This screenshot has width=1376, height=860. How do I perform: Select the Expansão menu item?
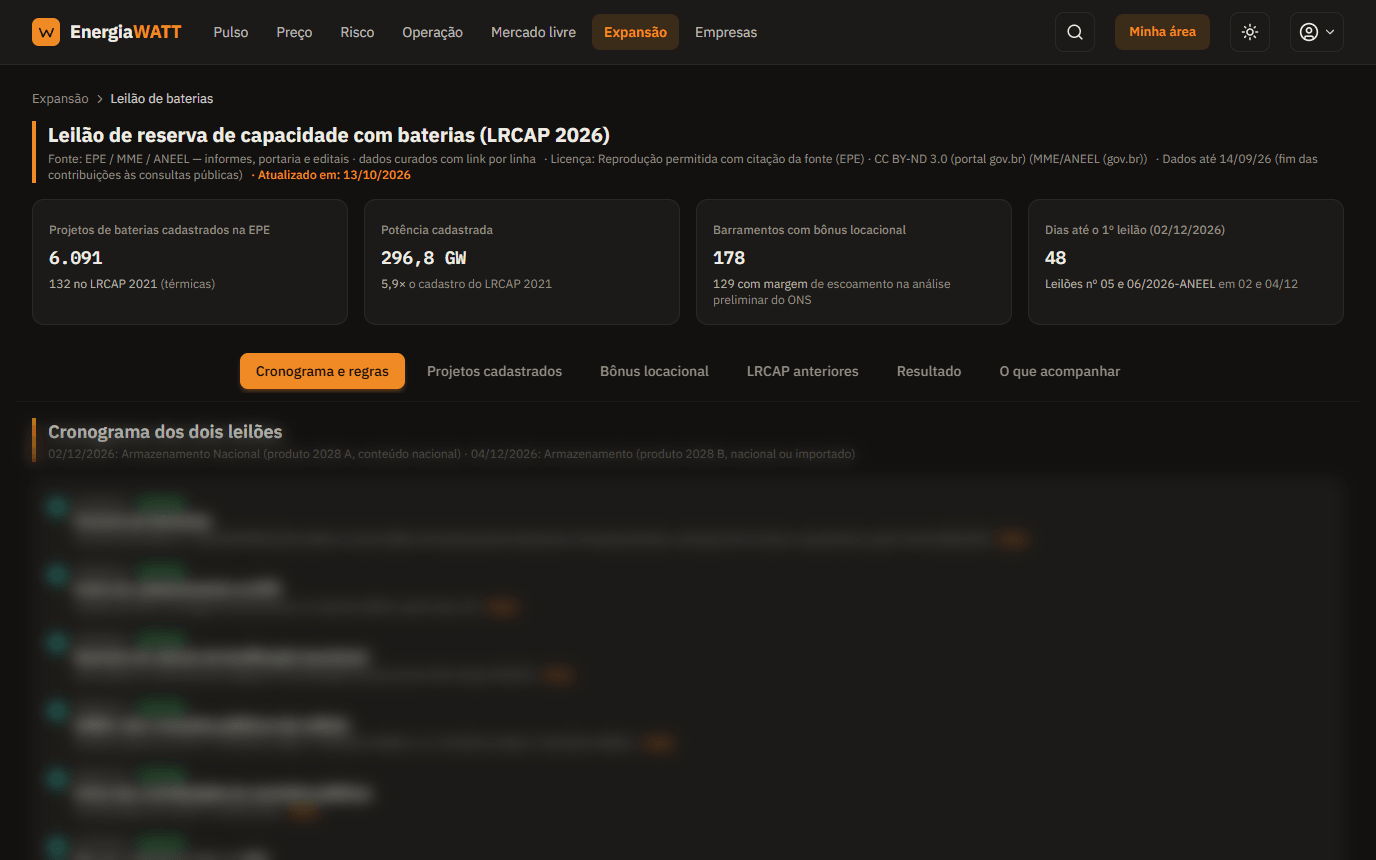click(635, 32)
